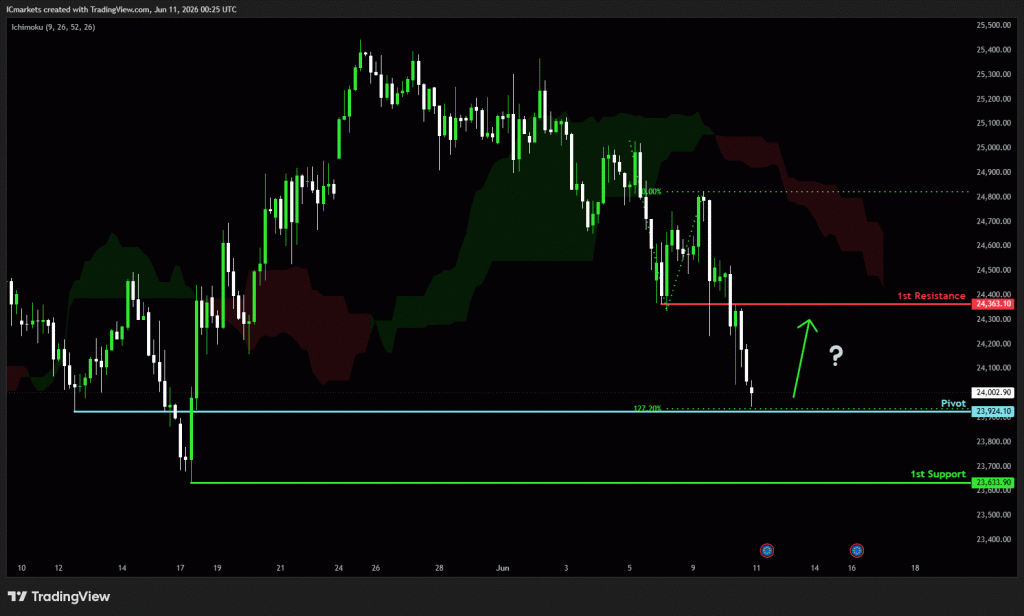Click the current price label 24,002.90
The width and height of the screenshot is (1024, 616).
[x=993, y=393]
